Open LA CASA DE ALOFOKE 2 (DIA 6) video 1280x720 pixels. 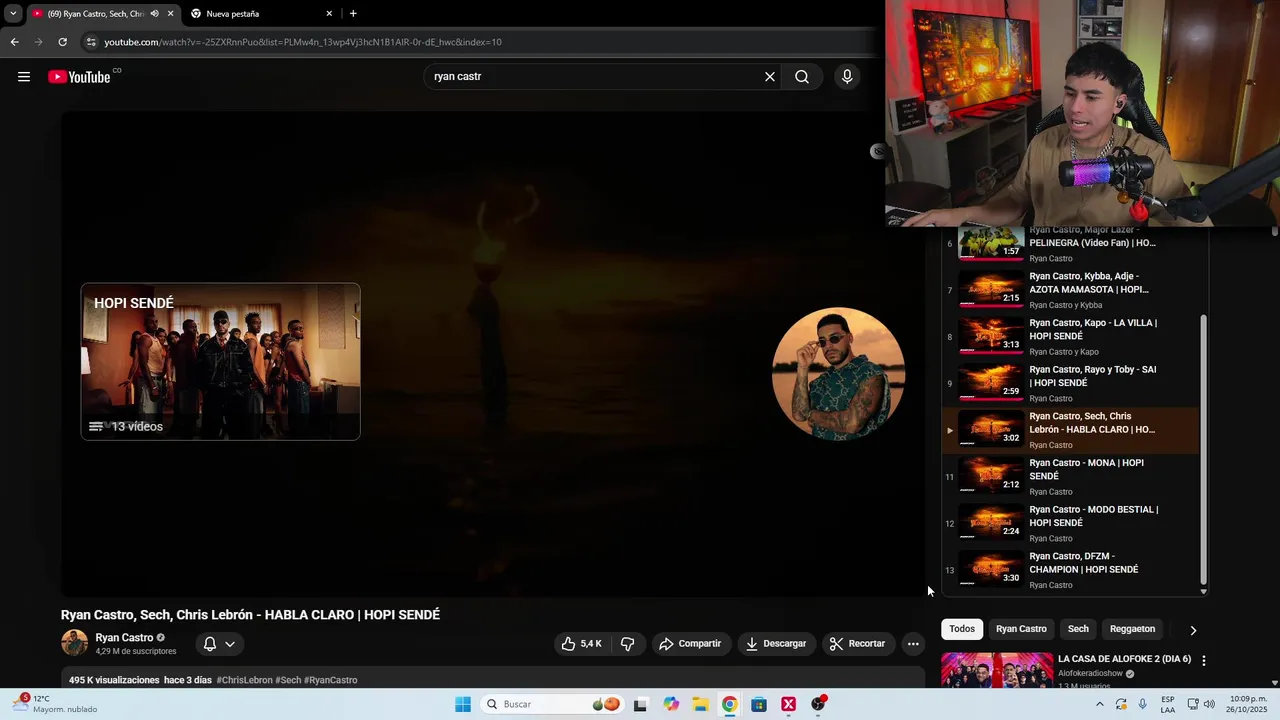1124,659
